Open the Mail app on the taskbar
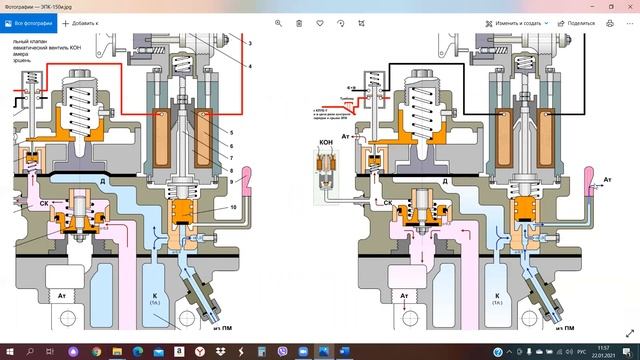The image size is (640, 360). click(158, 351)
